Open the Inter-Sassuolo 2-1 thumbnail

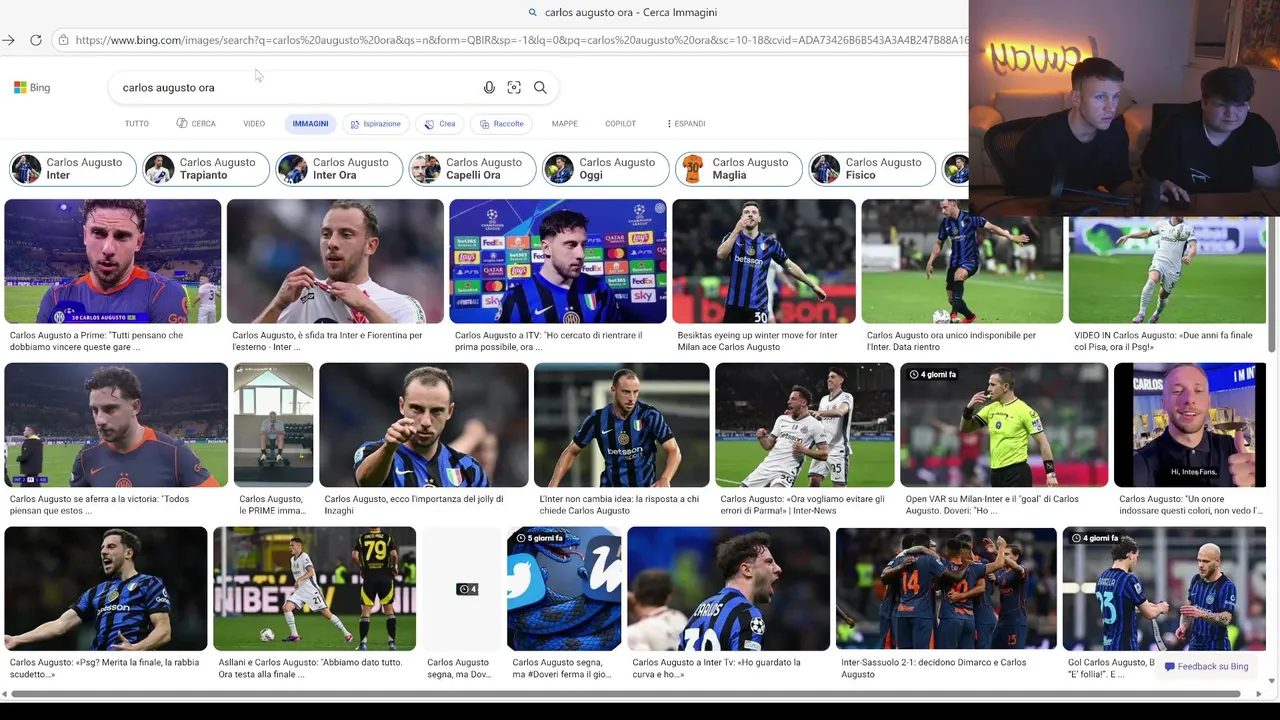946,589
